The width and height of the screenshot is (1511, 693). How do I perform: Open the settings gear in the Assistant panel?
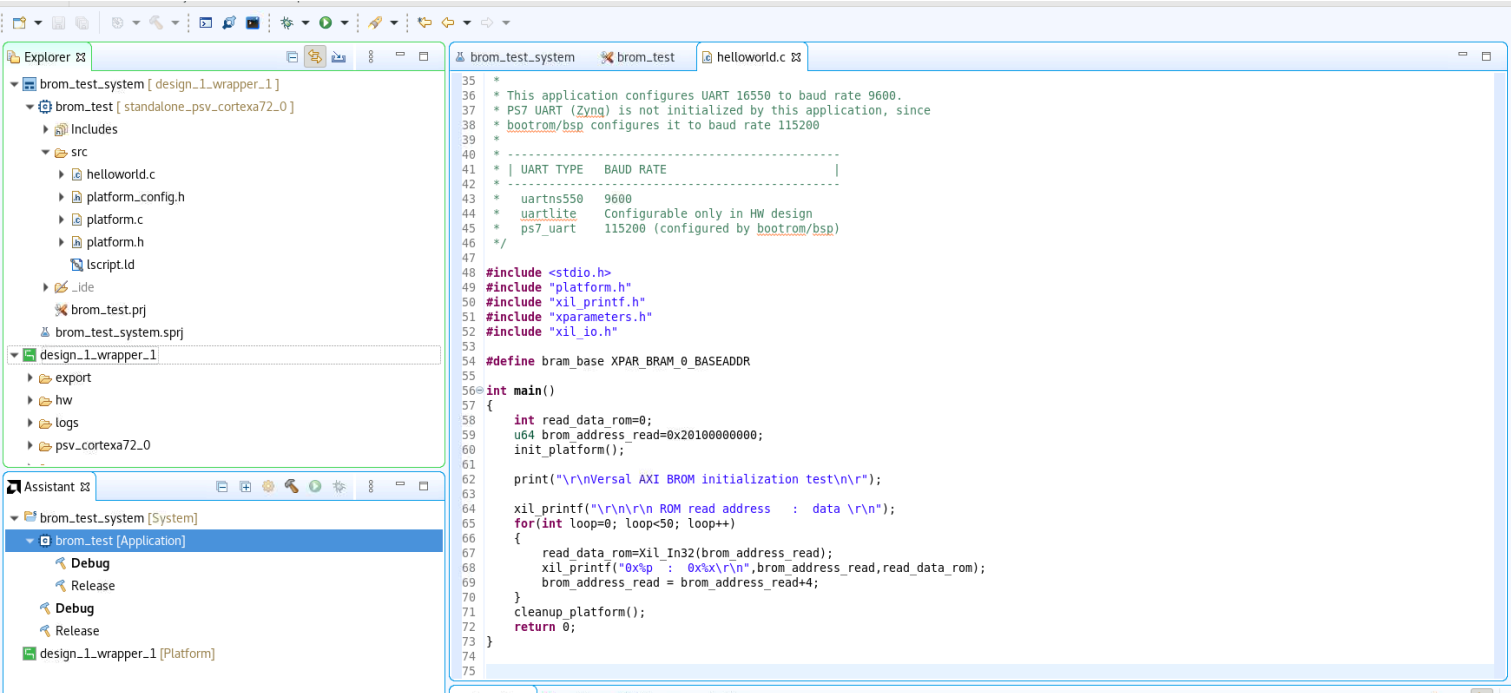pyautogui.click(x=266, y=486)
